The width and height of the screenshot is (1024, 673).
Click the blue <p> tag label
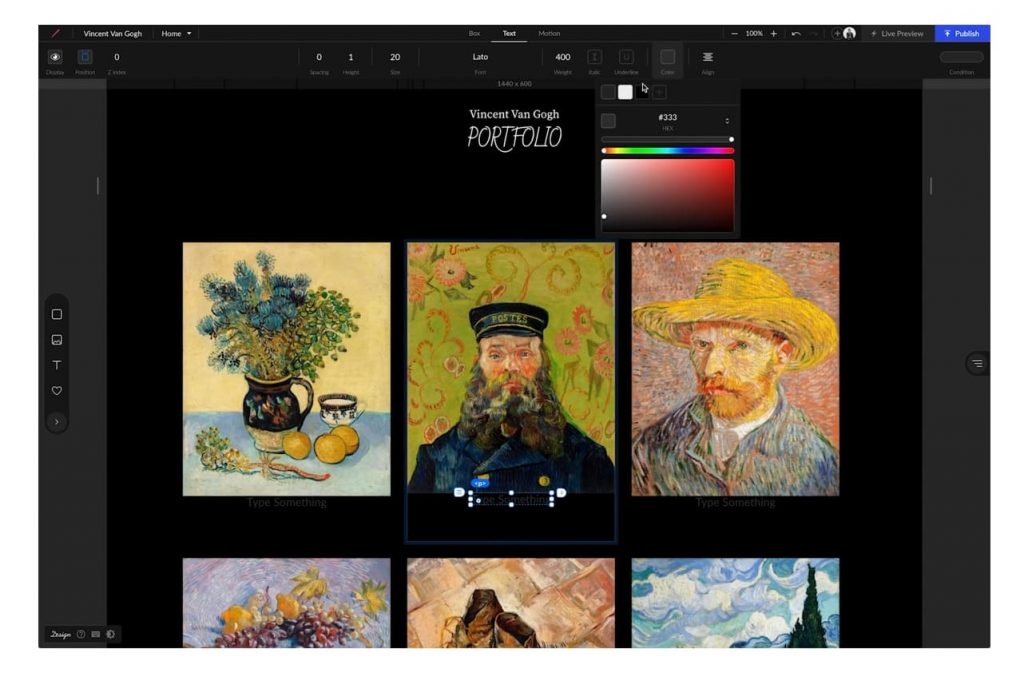(x=480, y=483)
